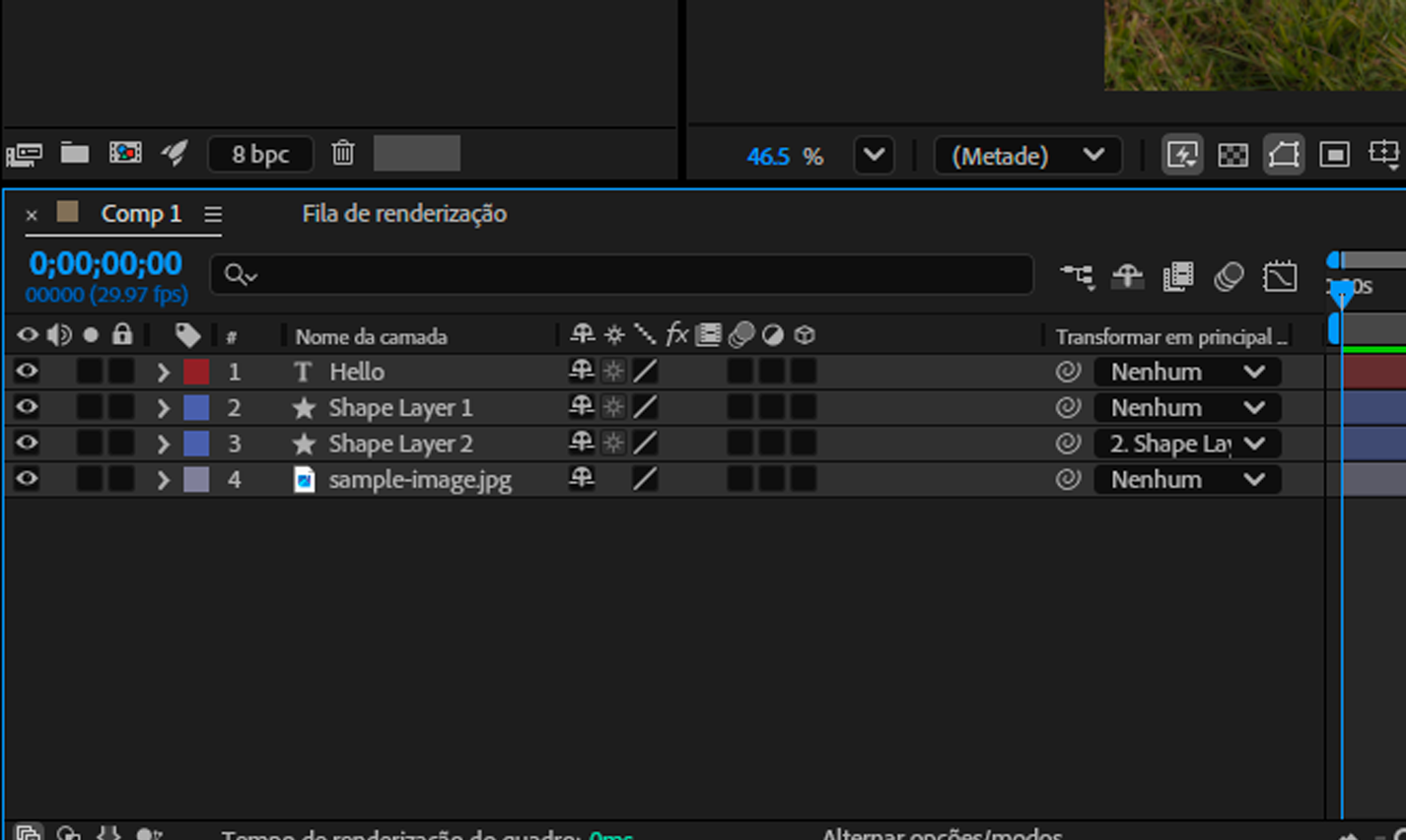Toggle the transparency grid icon
The width and height of the screenshot is (1406, 840).
1232,156
